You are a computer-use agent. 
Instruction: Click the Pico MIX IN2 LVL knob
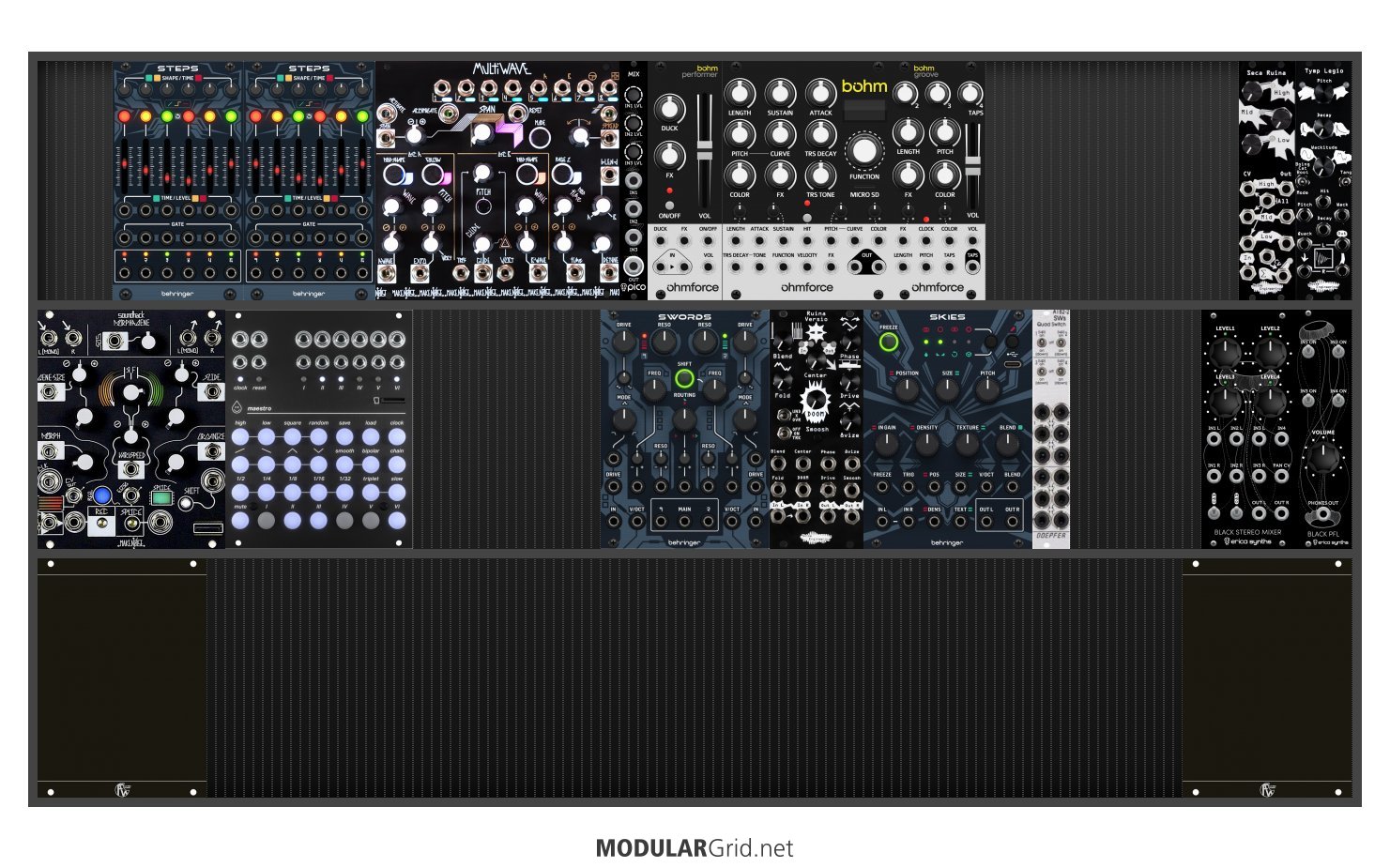634,125
